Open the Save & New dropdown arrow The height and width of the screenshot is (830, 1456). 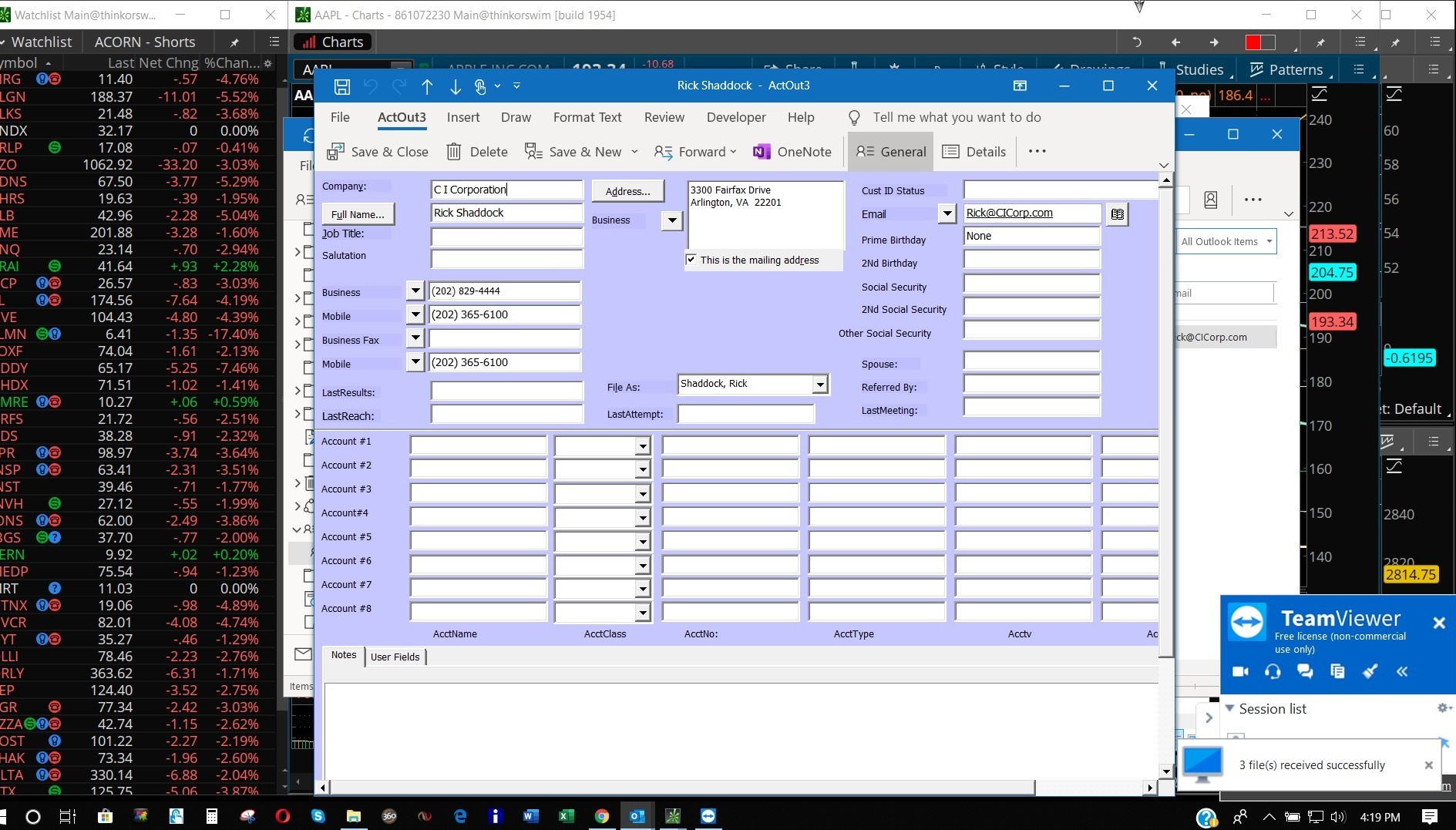[634, 152]
